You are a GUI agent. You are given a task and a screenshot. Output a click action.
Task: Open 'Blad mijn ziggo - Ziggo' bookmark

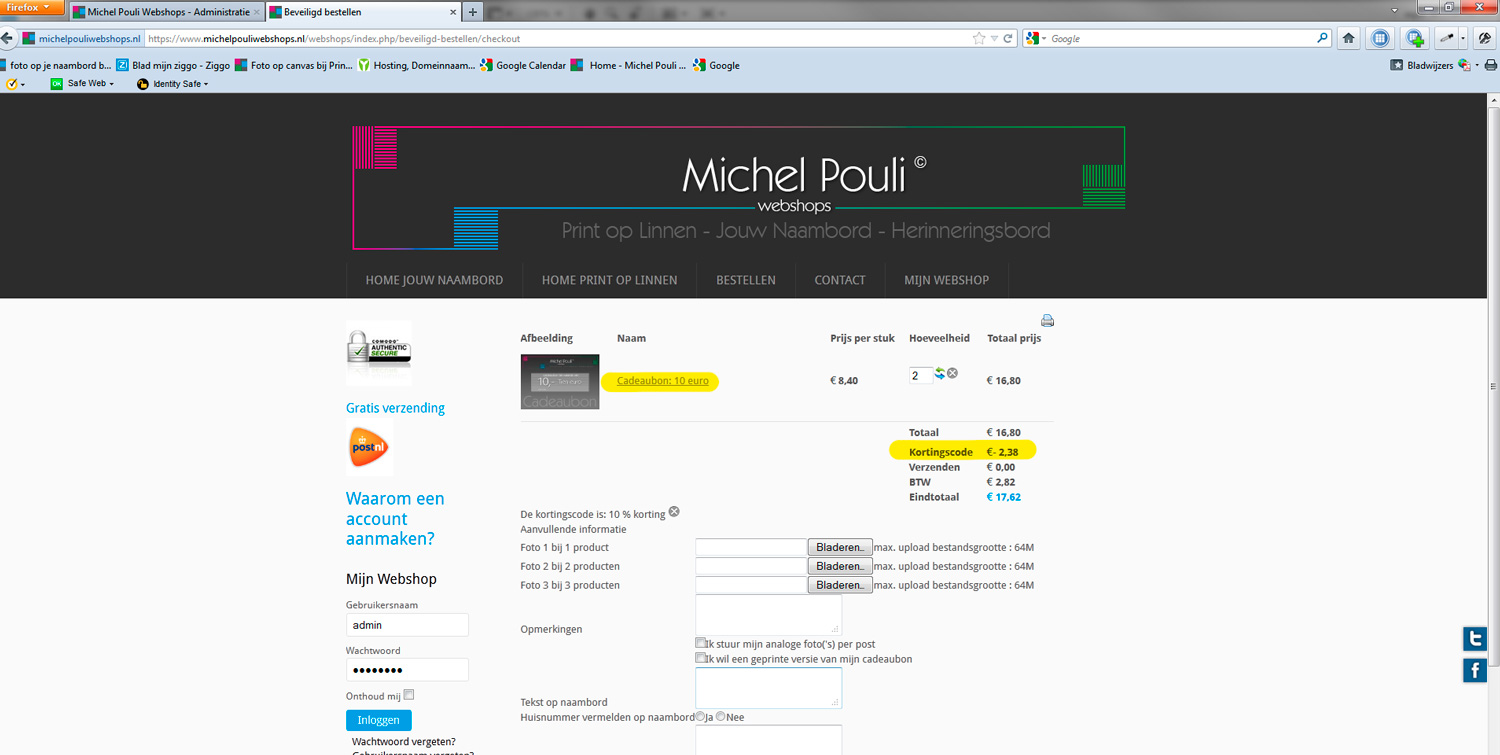(173, 65)
